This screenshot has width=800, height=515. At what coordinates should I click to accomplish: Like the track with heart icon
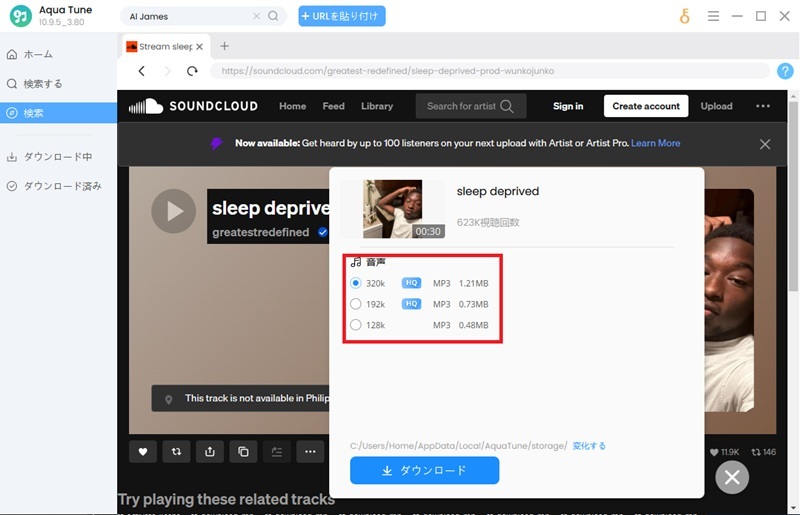click(x=143, y=451)
